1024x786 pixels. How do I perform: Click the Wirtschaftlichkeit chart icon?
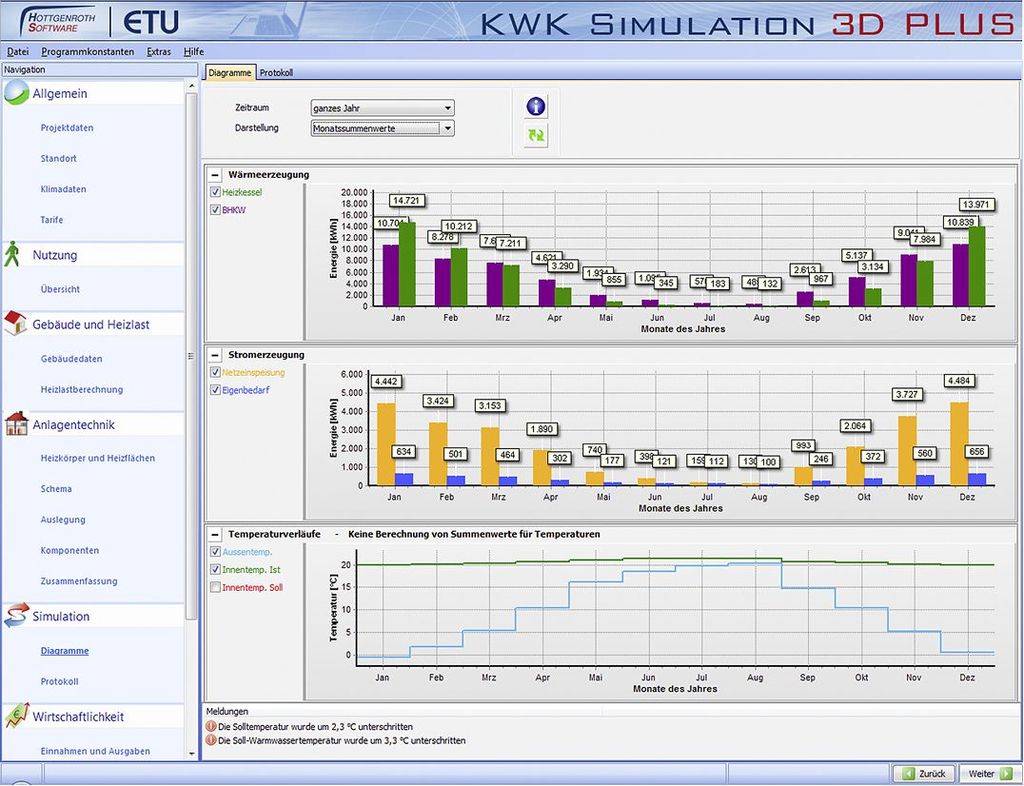tap(16, 715)
